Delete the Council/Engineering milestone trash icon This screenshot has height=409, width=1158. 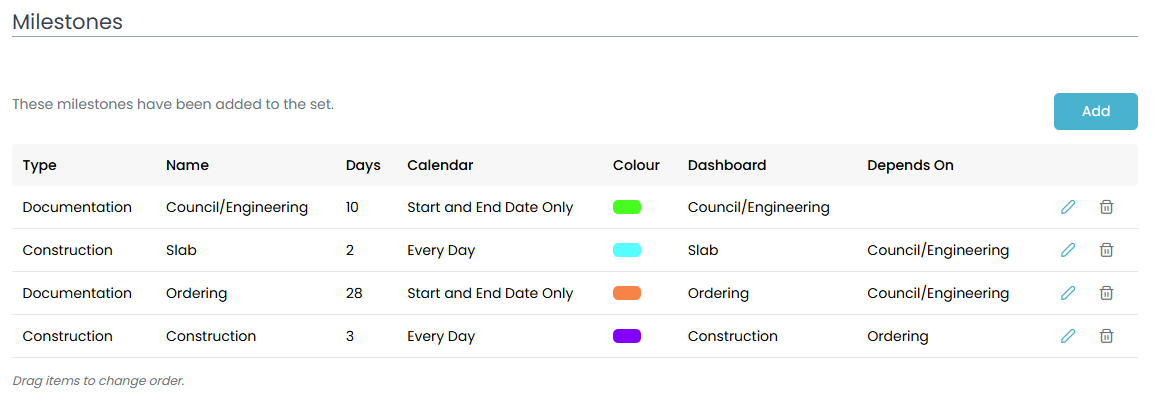coord(1106,207)
